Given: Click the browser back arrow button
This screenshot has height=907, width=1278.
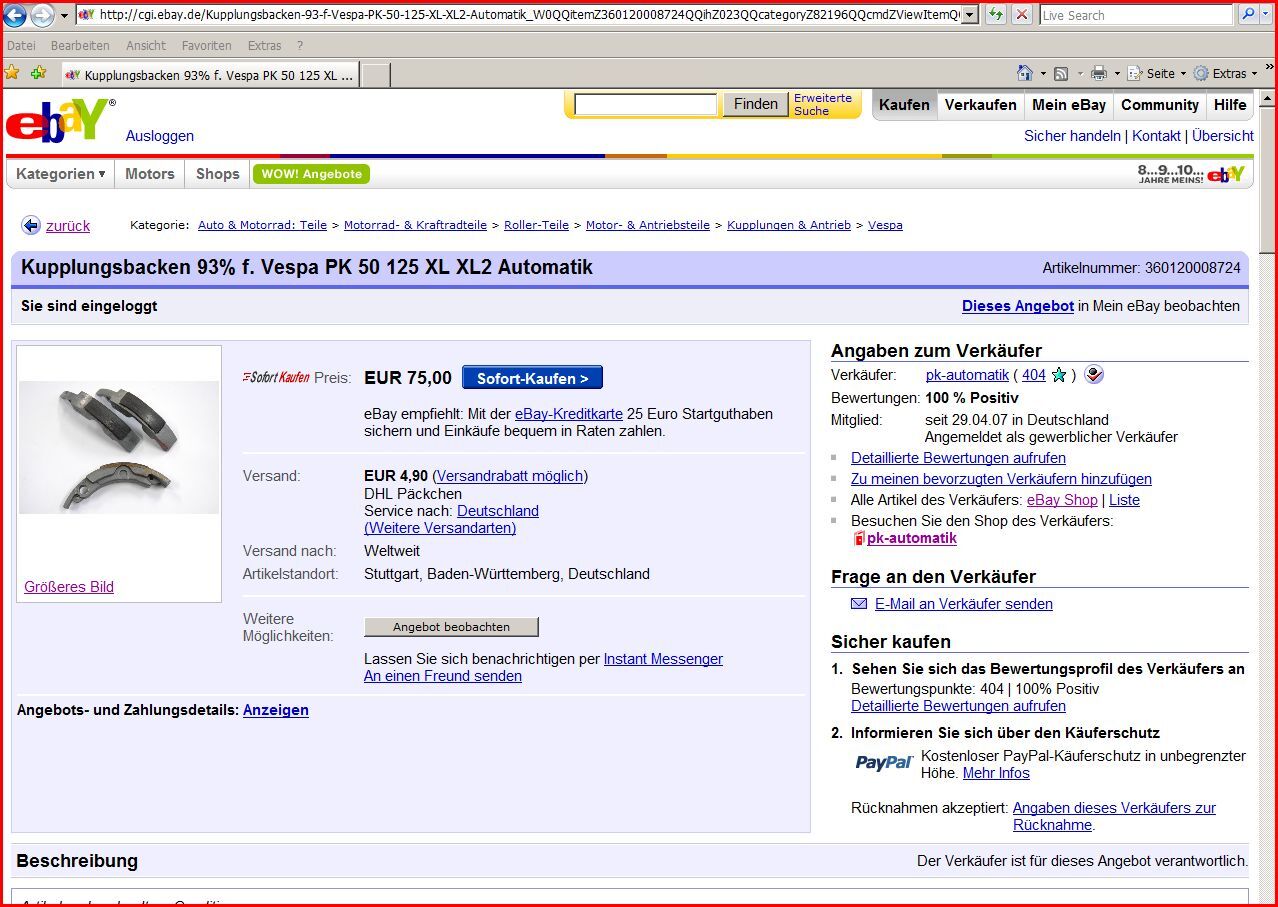Looking at the screenshot, I should pyautogui.click(x=15, y=15).
